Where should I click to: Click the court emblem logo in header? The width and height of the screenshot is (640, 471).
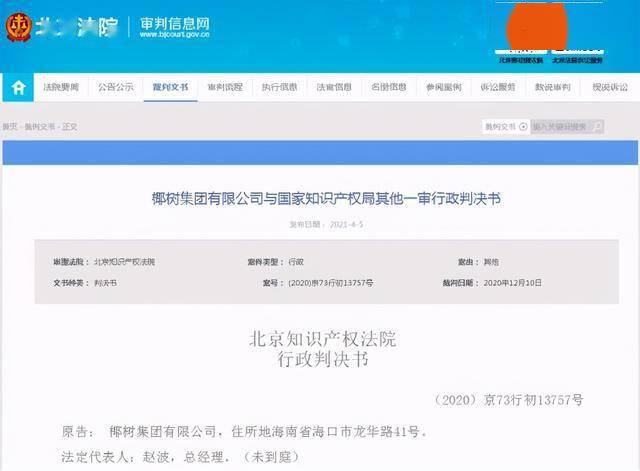point(18,27)
